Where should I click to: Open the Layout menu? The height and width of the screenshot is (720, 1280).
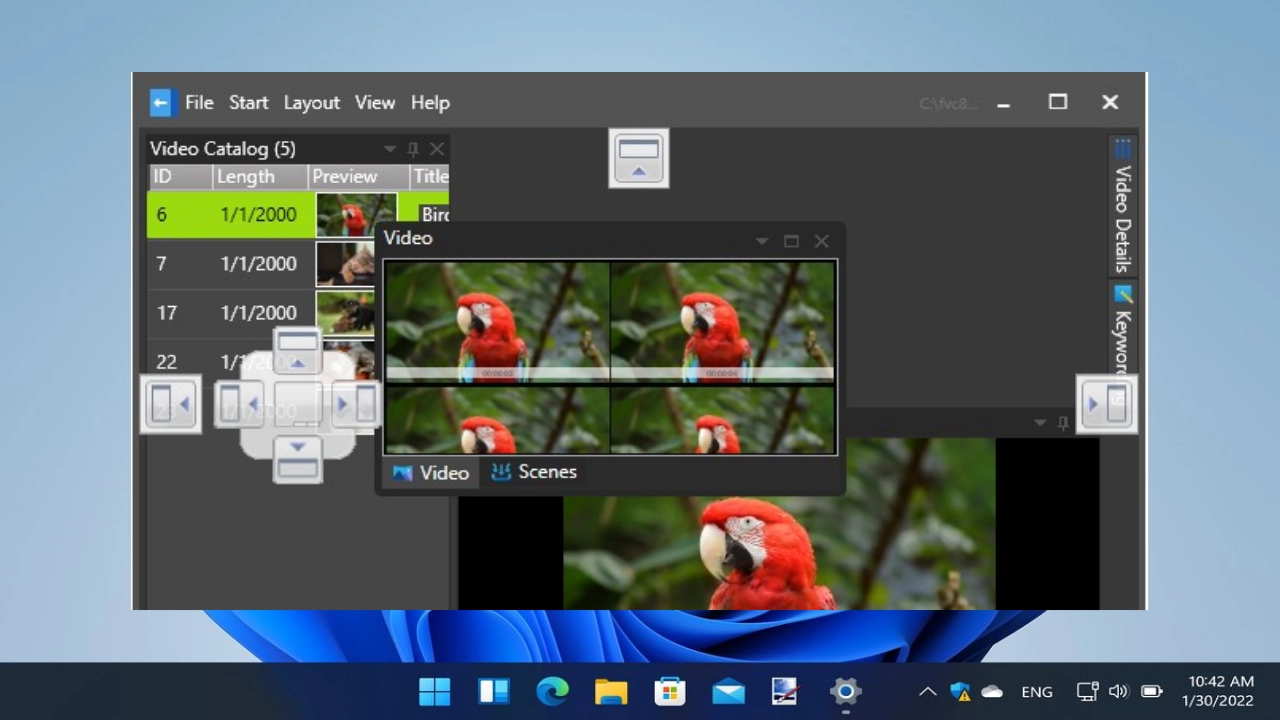[311, 102]
